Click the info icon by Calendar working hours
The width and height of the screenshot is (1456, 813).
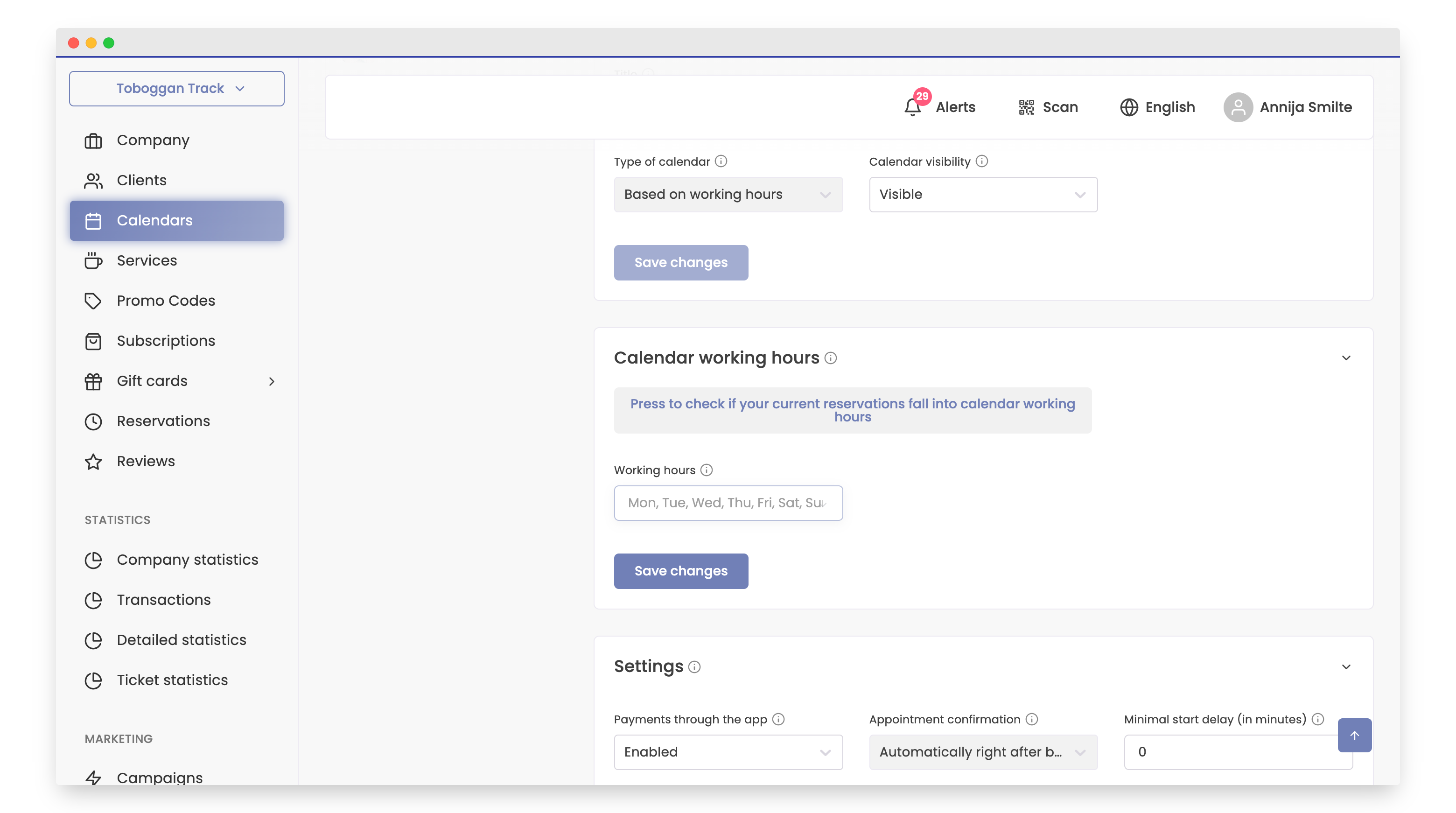[x=830, y=358]
